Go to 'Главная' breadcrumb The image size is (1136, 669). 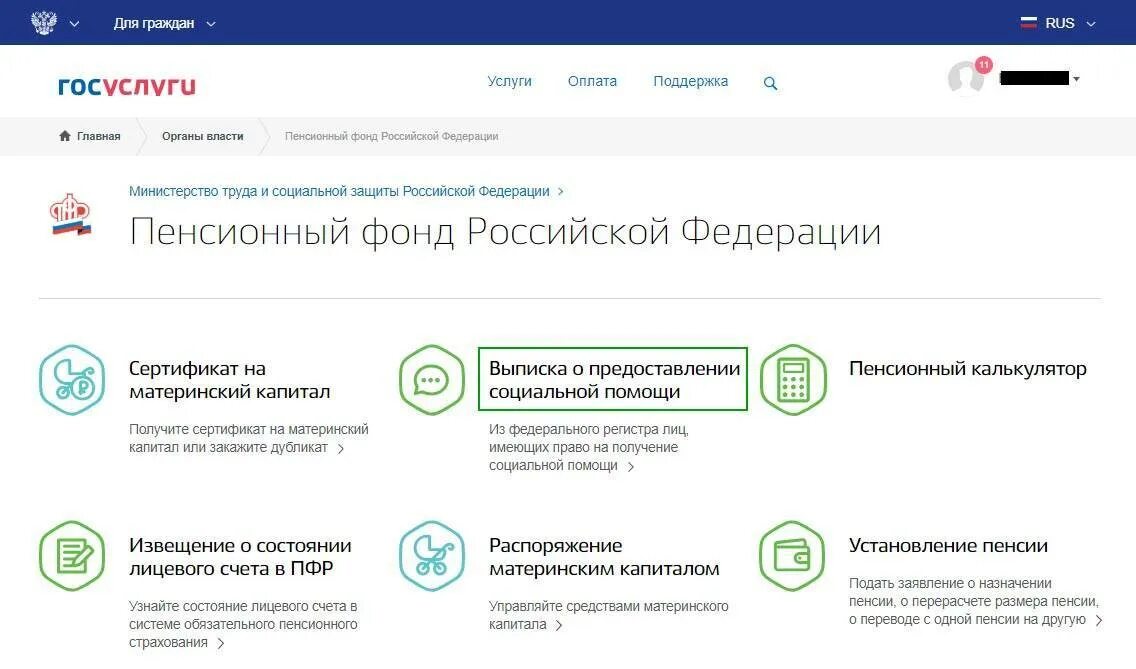99,136
